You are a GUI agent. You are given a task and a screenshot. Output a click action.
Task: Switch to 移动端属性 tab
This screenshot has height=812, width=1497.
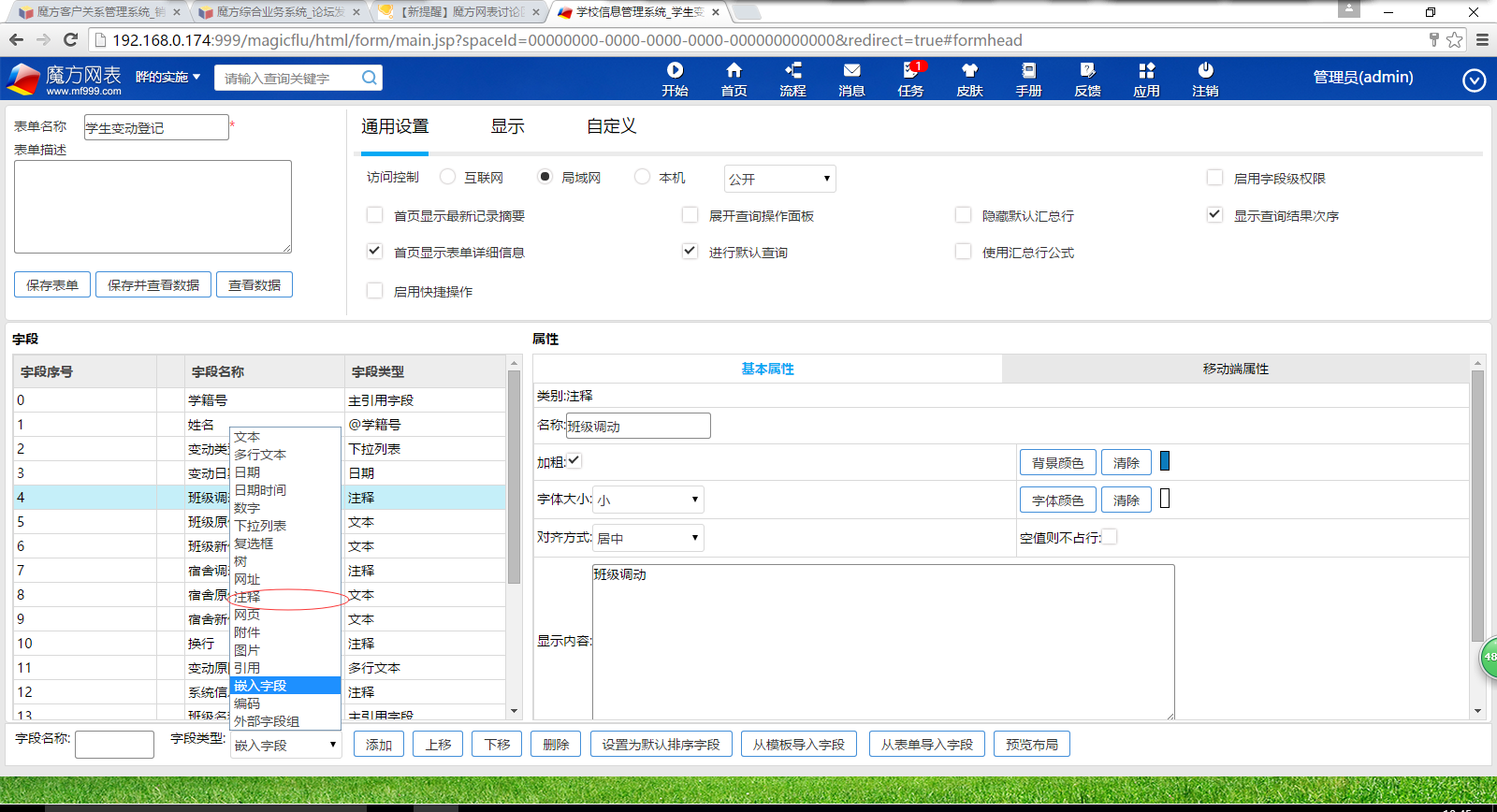pos(1235,369)
